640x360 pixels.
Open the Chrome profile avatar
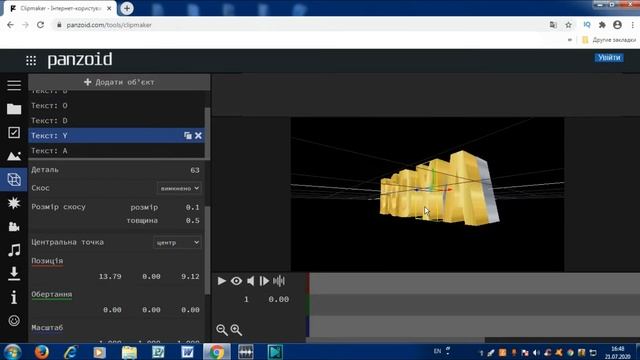point(617,25)
